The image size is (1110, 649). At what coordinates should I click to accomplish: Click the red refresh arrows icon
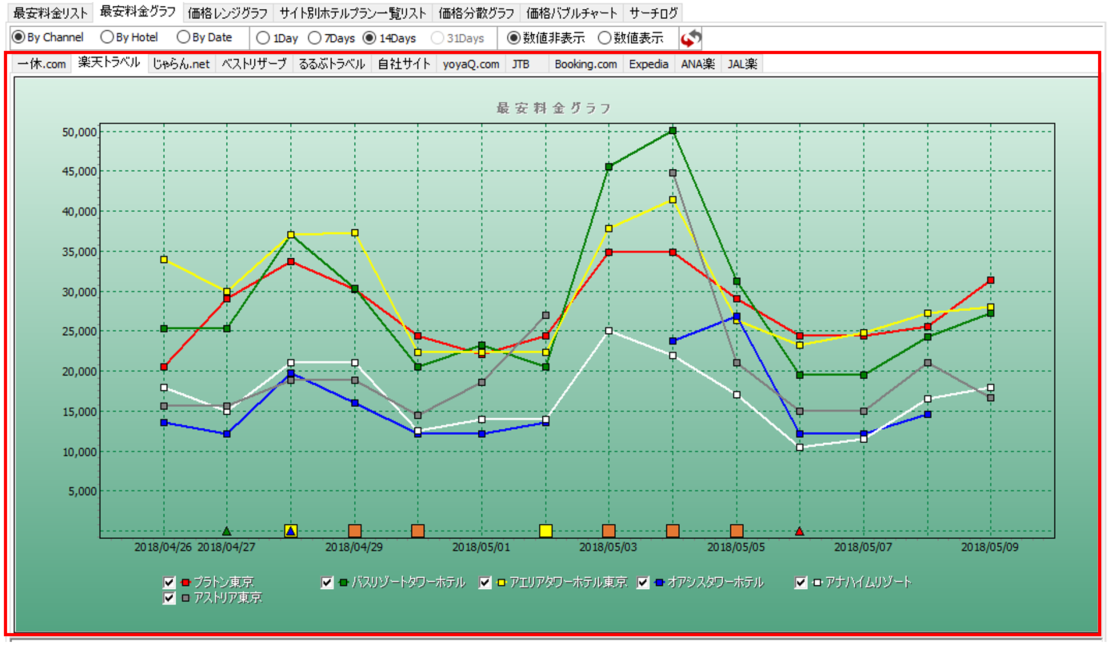[690, 38]
